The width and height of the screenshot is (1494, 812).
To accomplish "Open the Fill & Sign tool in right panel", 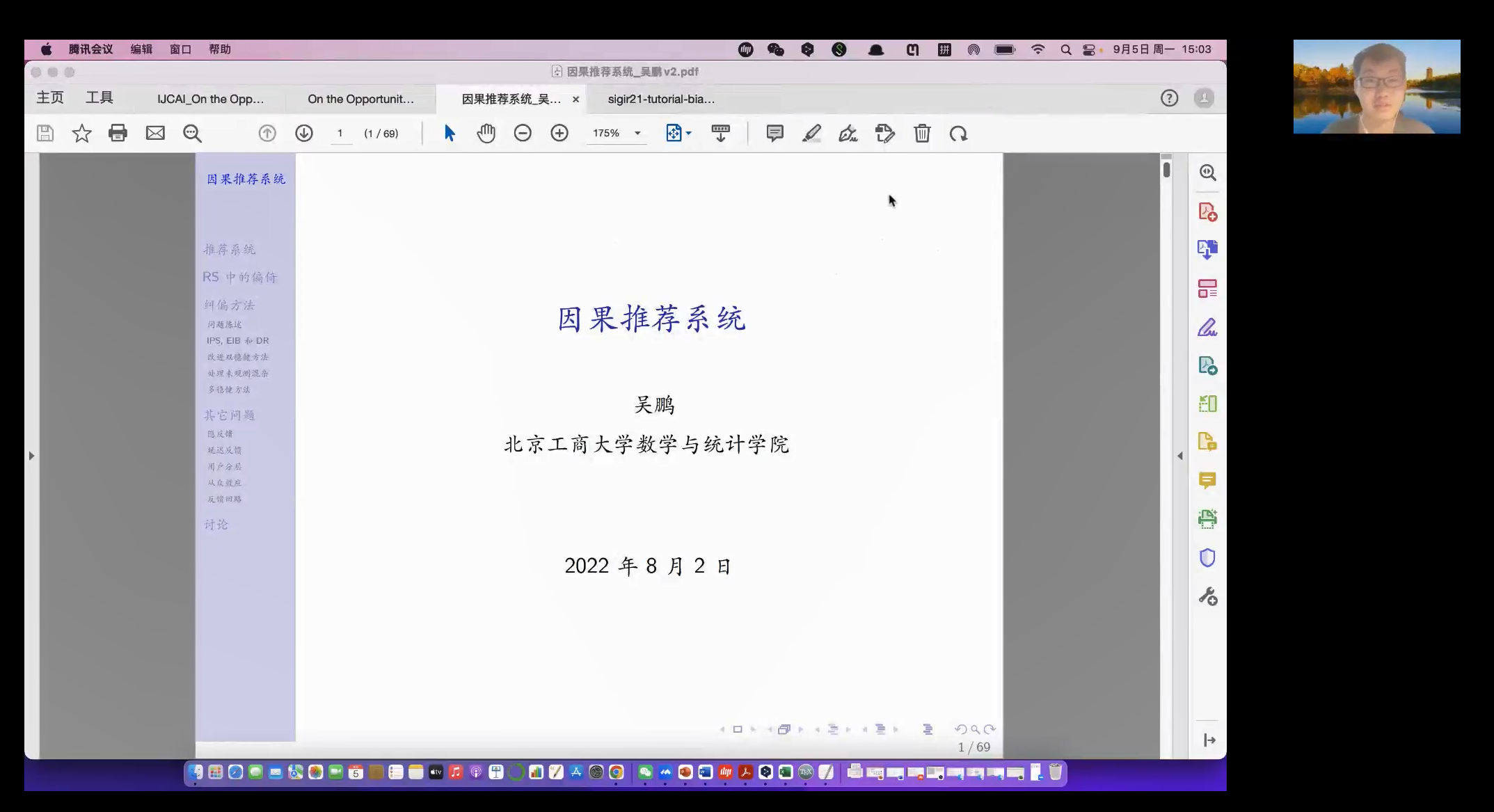I will [x=1207, y=327].
